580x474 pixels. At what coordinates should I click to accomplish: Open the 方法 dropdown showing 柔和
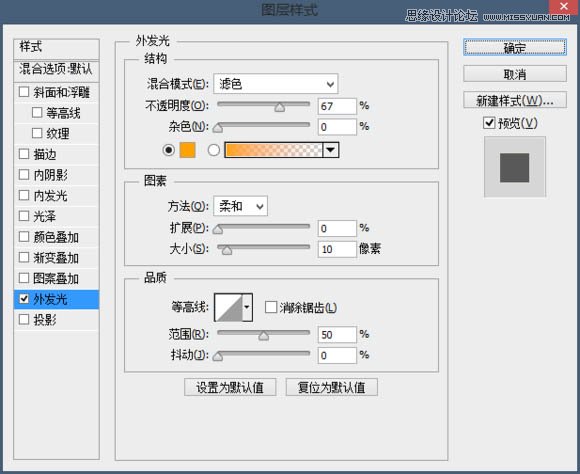click(240, 206)
